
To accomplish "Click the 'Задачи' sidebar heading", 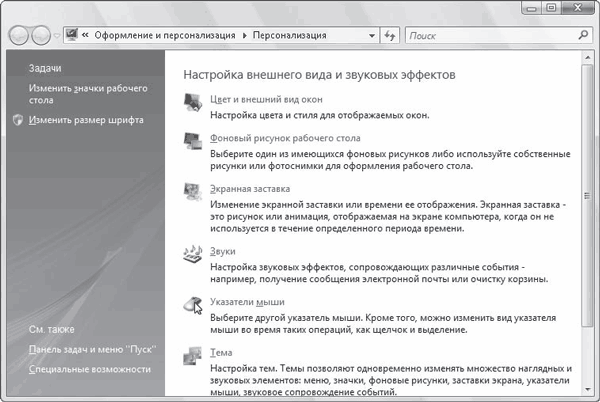I will point(45,68).
